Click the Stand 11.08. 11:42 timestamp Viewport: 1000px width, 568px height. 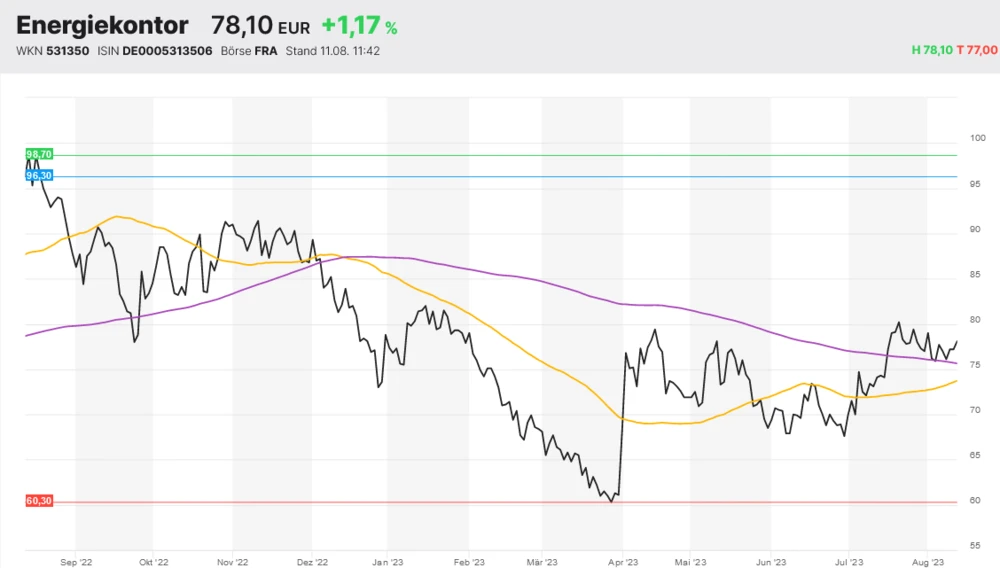pyautogui.click(x=332, y=51)
